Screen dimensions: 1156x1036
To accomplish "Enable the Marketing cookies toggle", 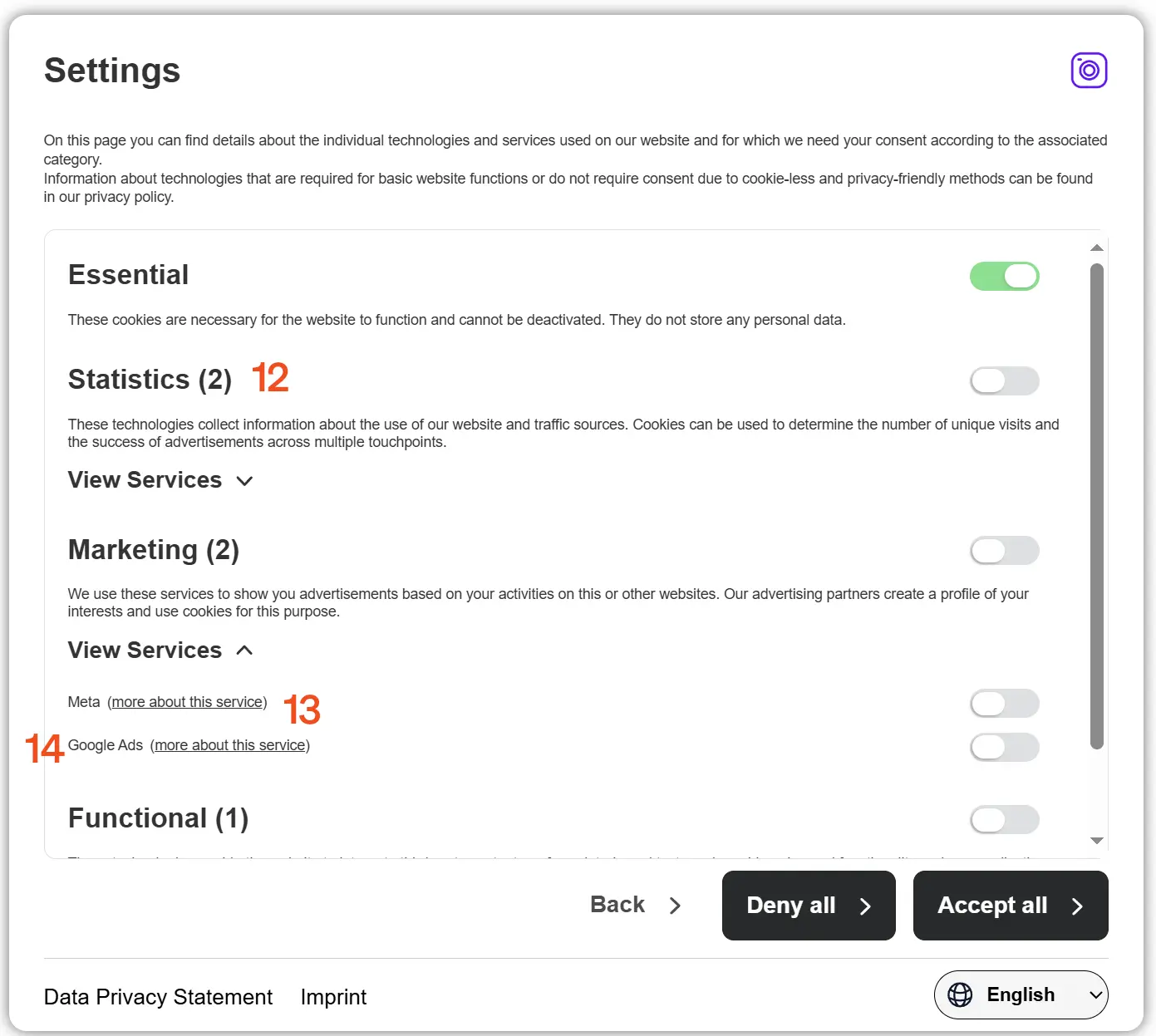I will pyautogui.click(x=1004, y=550).
